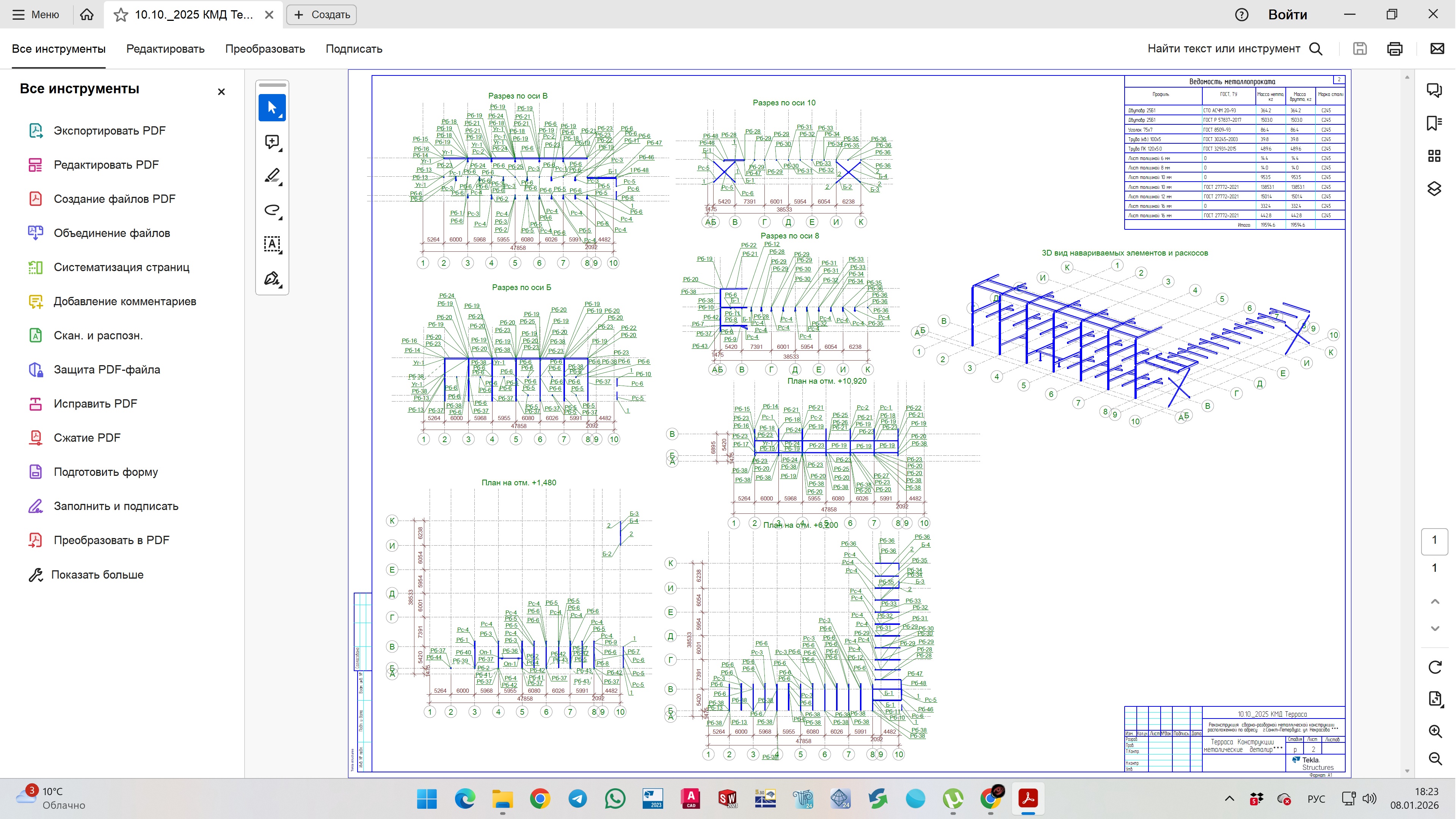
Task: Rotate the page view clockwise
Action: (1435, 667)
